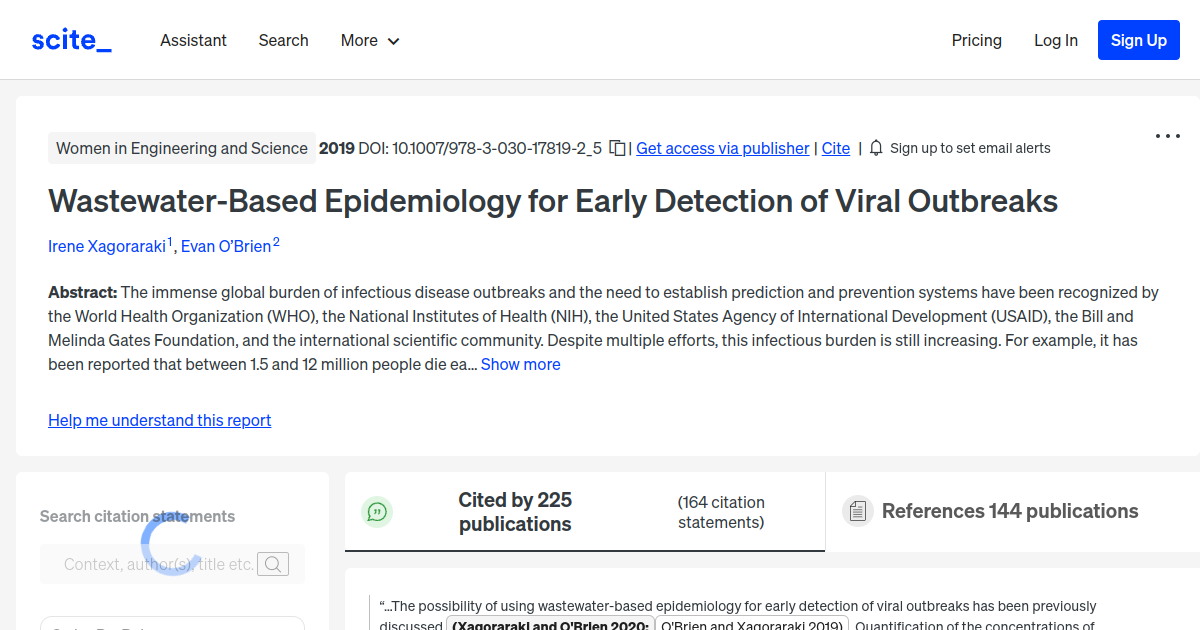This screenshot has height=630, width=1200.
Task: Open the Order By Date dropdown
Action: click(x=172, y=626)
